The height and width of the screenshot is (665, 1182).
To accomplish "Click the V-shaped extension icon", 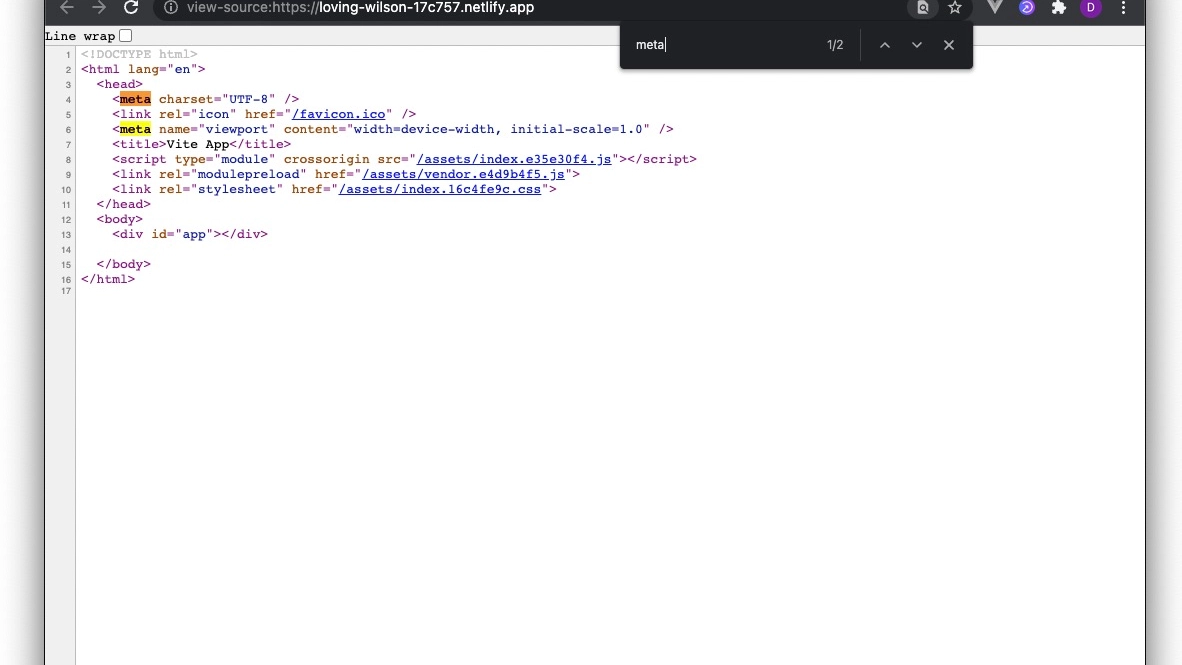I will tap(994, 8).
